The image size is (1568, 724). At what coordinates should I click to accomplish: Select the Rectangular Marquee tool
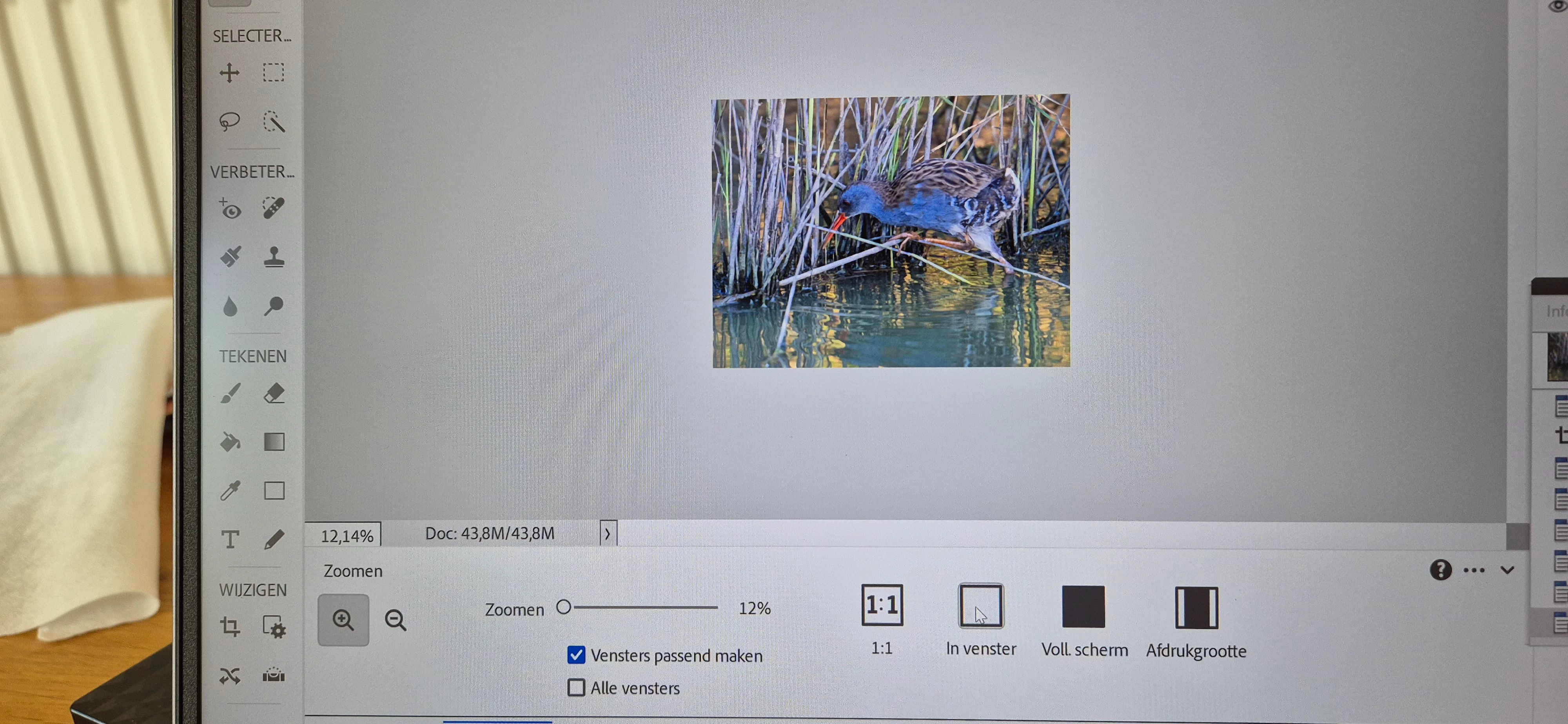coord(273,72)
